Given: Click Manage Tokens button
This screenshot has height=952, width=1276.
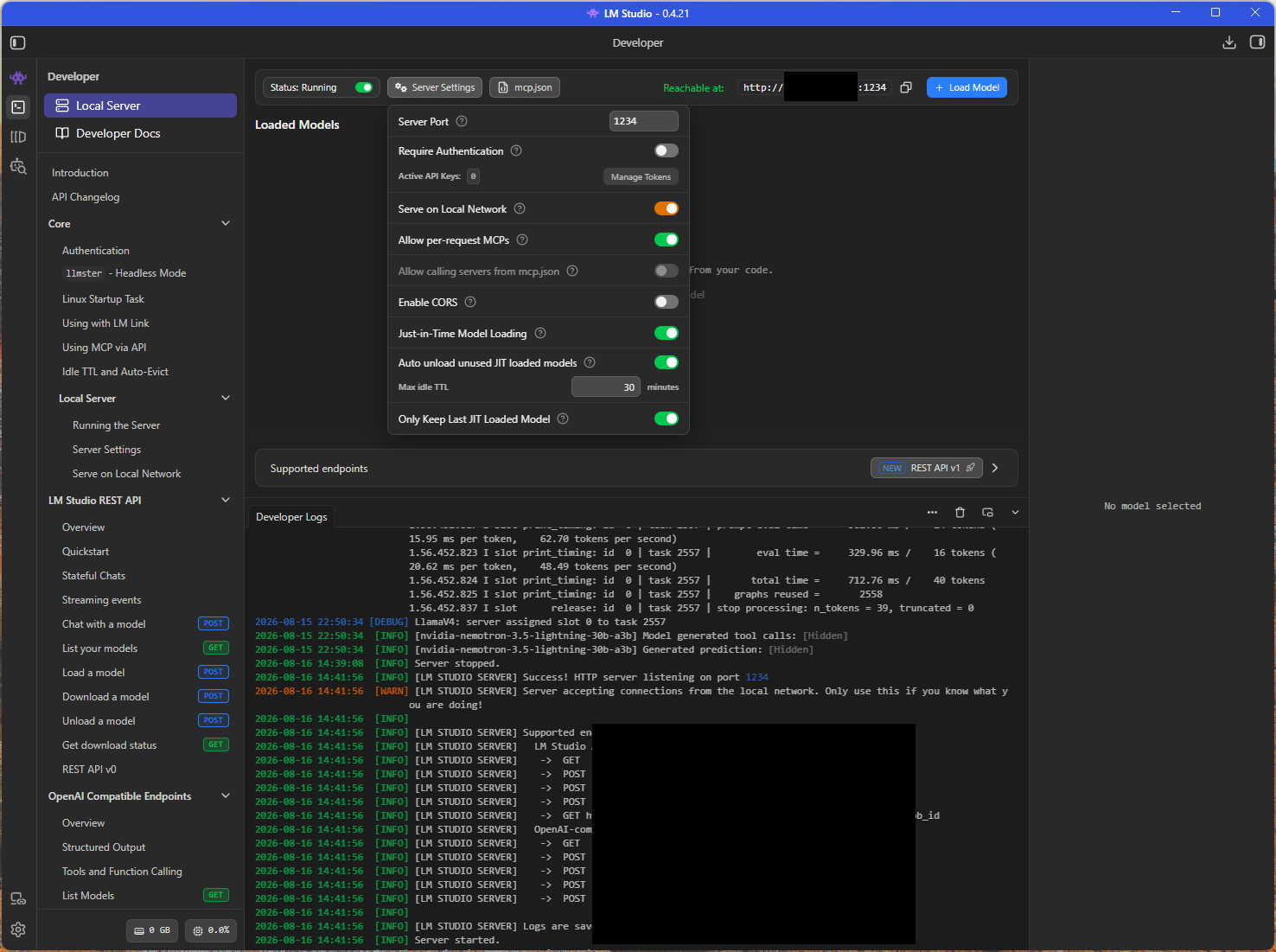Looking at the screenshot, I should coord(641,176).
